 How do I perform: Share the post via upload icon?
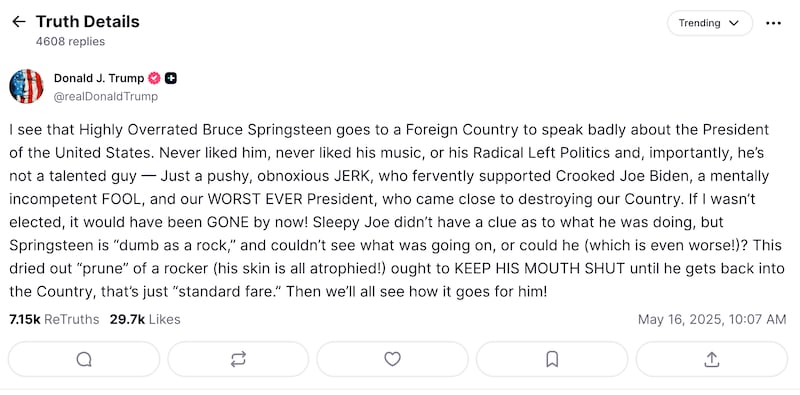[x=711, y=359]
